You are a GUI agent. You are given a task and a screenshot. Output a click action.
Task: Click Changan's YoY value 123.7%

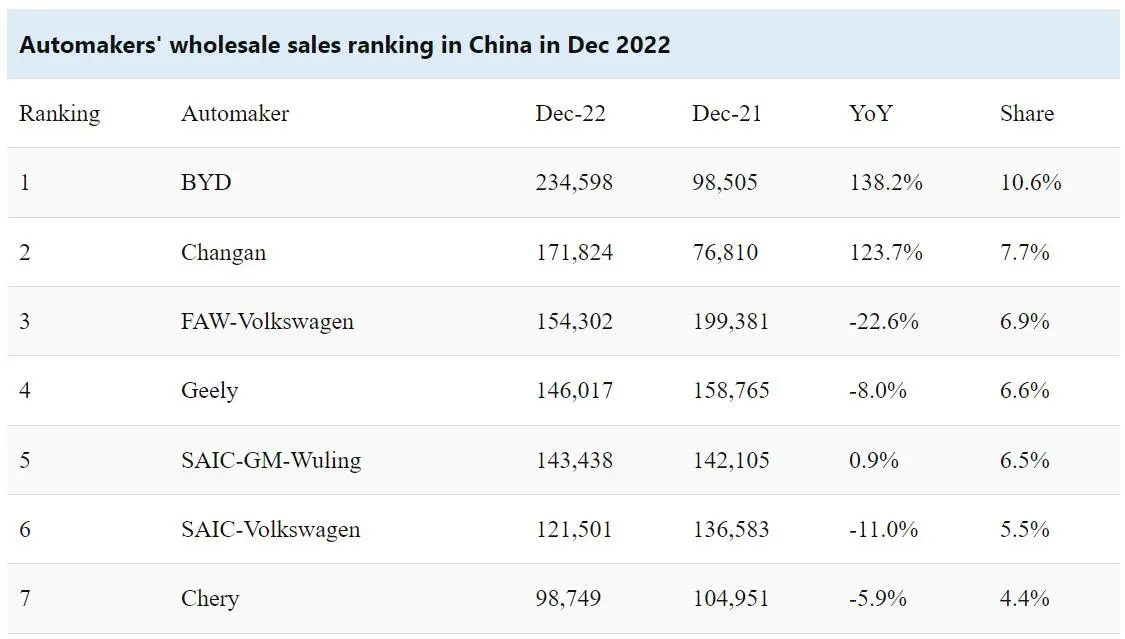point(885,252)
